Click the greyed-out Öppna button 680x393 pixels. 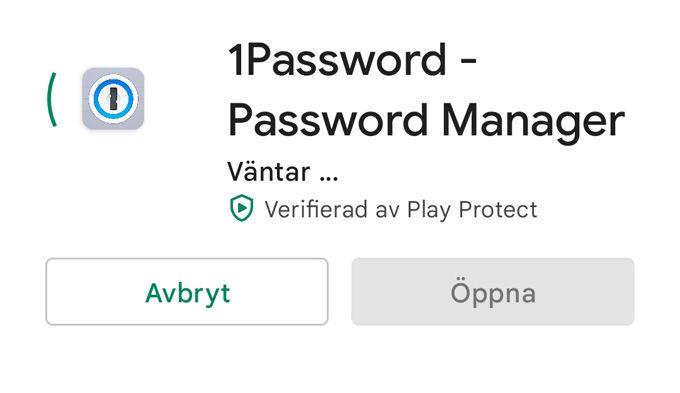[x=493, y=291]
